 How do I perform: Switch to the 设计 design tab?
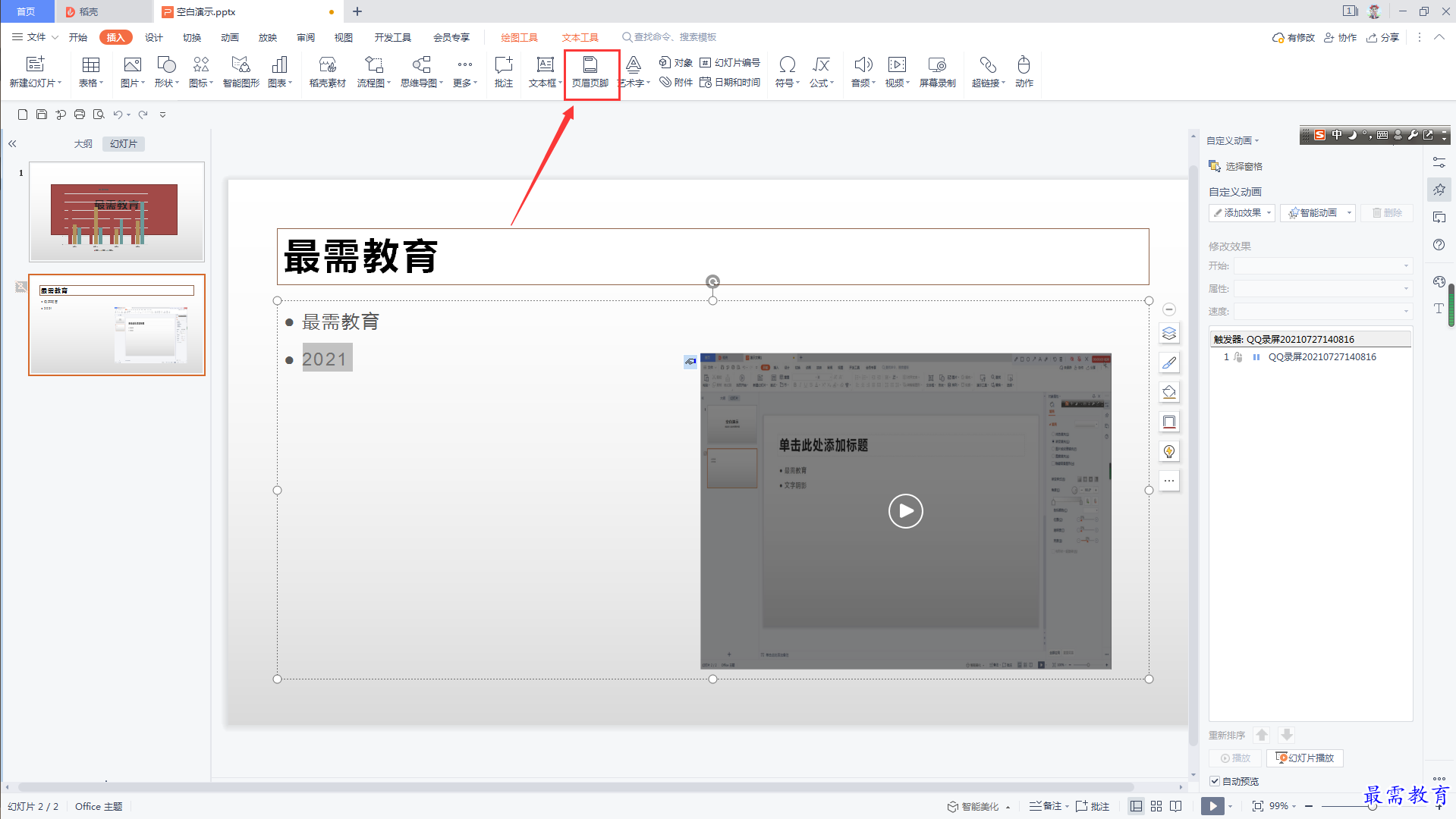pos(154,37)
